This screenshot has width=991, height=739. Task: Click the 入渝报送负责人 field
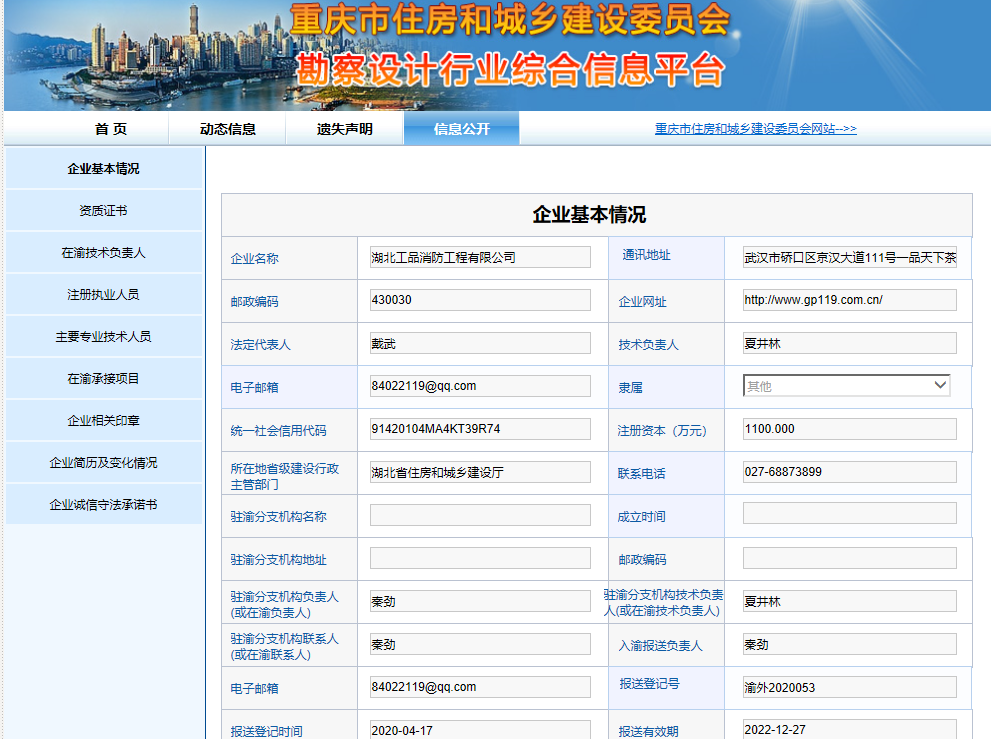[x=849, y=644]
